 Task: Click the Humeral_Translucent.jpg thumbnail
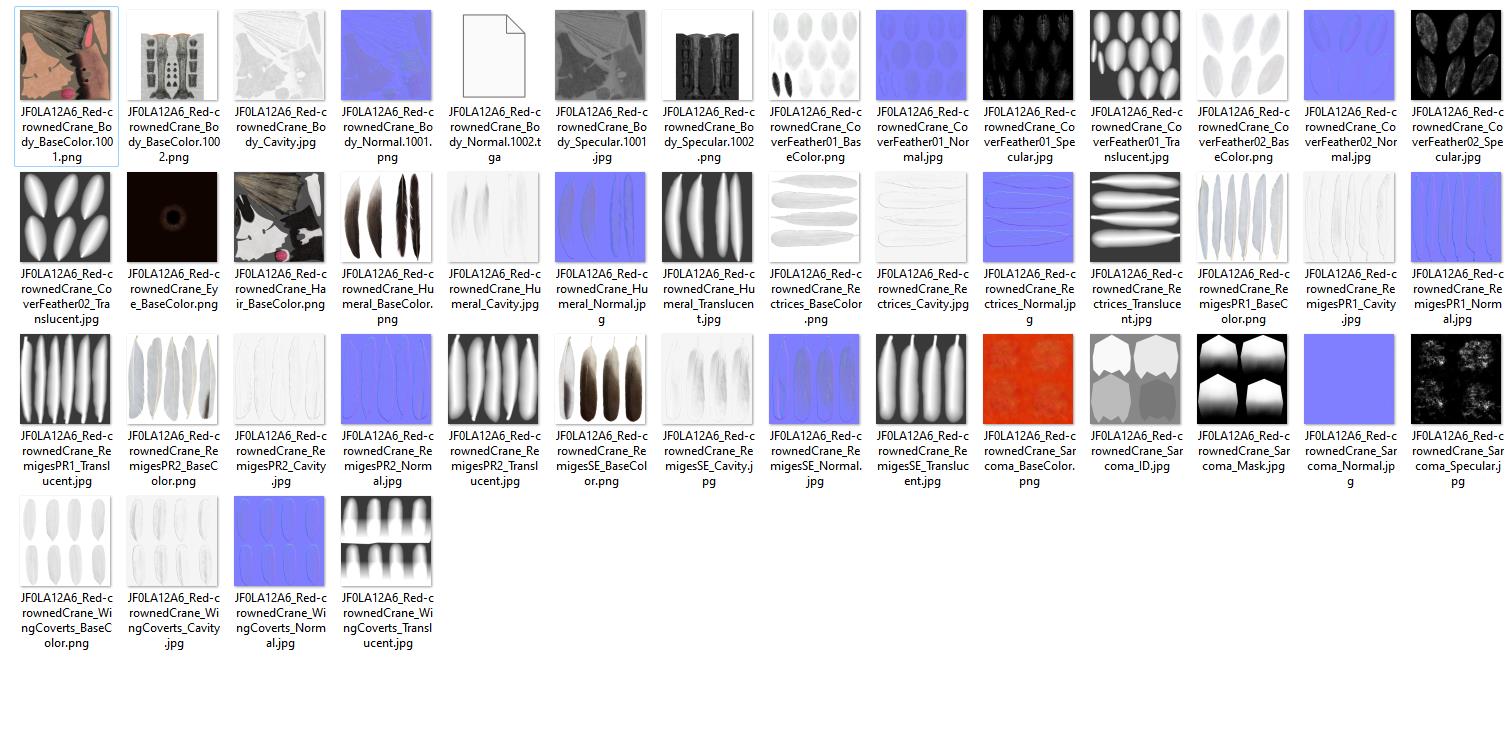708,217
